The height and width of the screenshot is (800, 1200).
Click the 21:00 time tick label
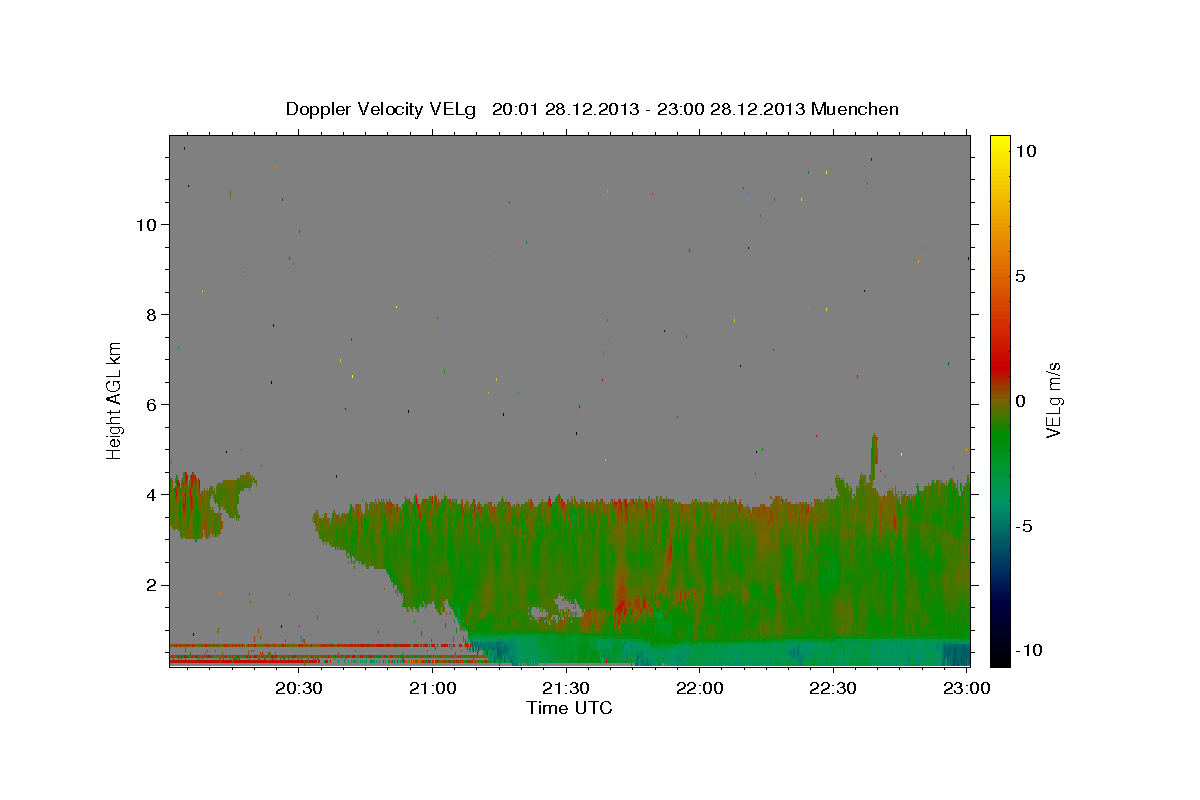pyautogui.click(x=433, y=689)
